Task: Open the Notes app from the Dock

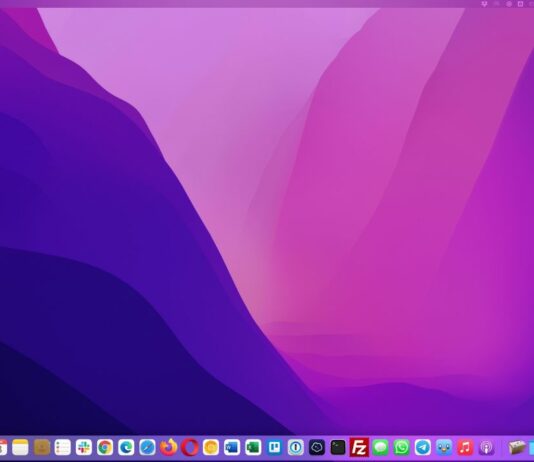Action: point(20,447)
